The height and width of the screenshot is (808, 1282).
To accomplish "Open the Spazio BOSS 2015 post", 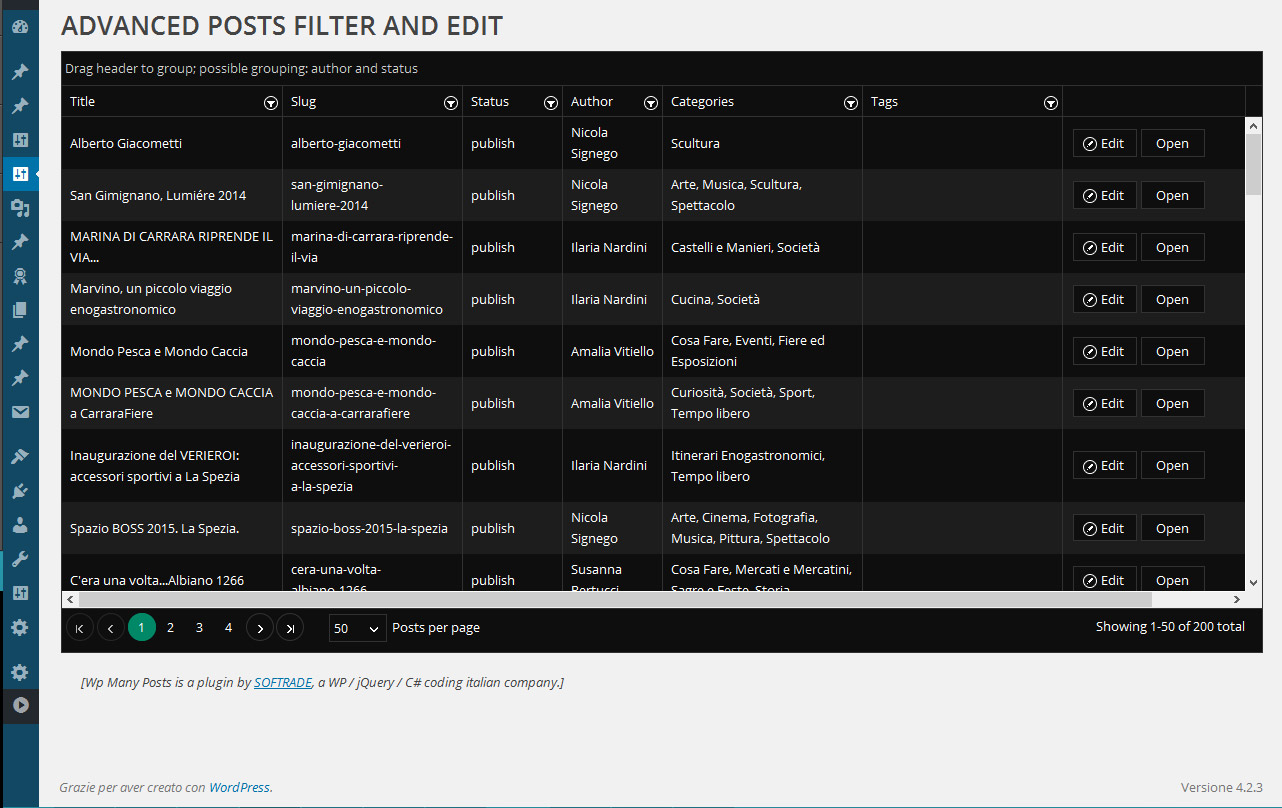I will pyautogui.click(x=1172, y=528).
